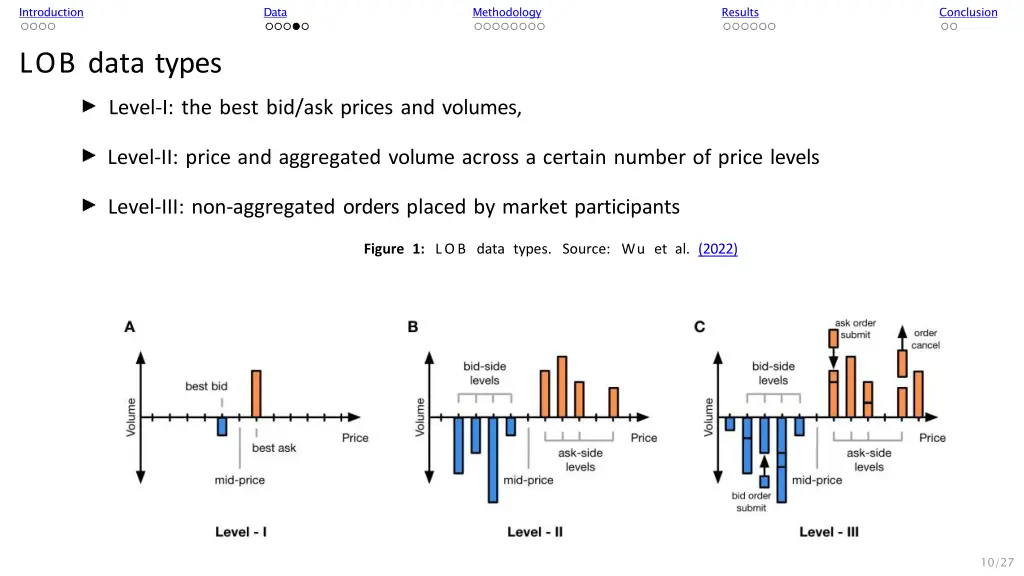
Task: Follow the (2022) citation link
Action: point(718,249)
